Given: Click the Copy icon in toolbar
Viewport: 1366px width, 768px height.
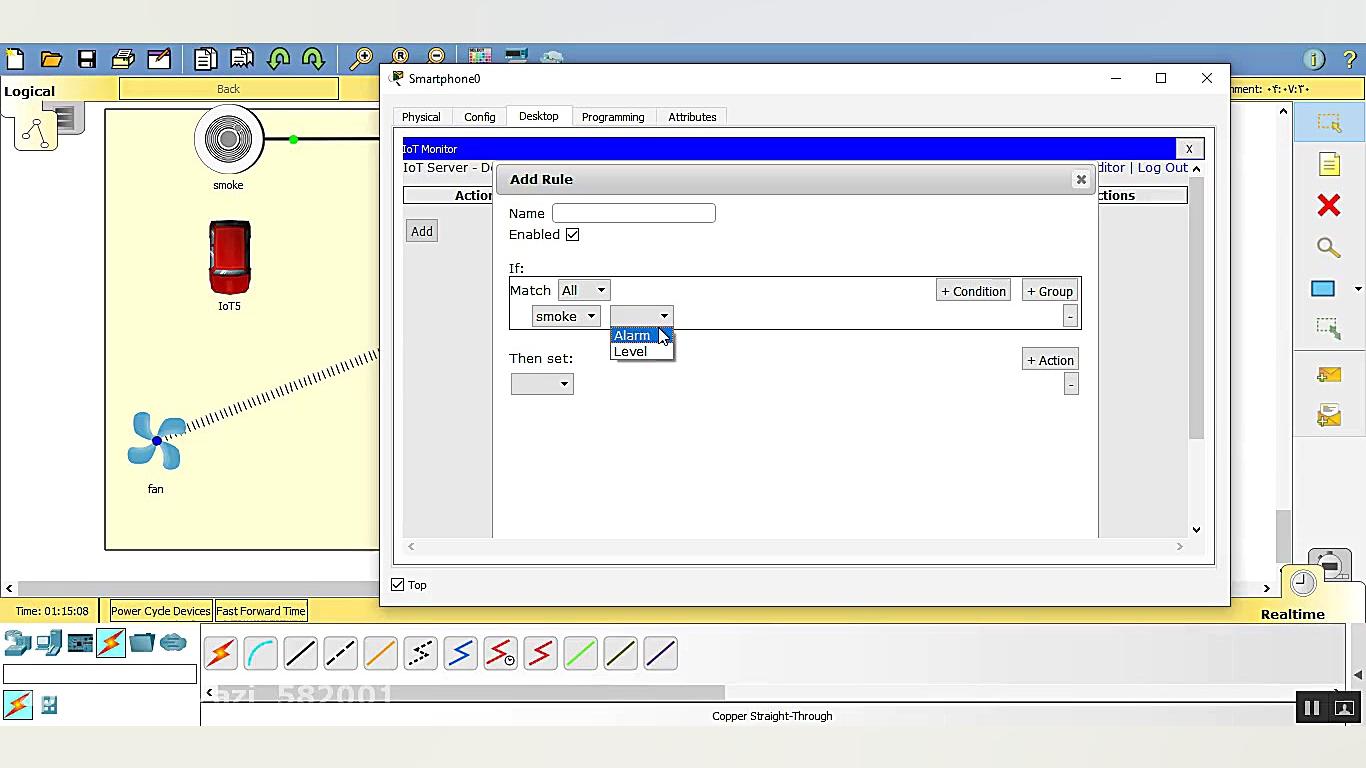Looking at the screenshot, I should pos(205,59).
